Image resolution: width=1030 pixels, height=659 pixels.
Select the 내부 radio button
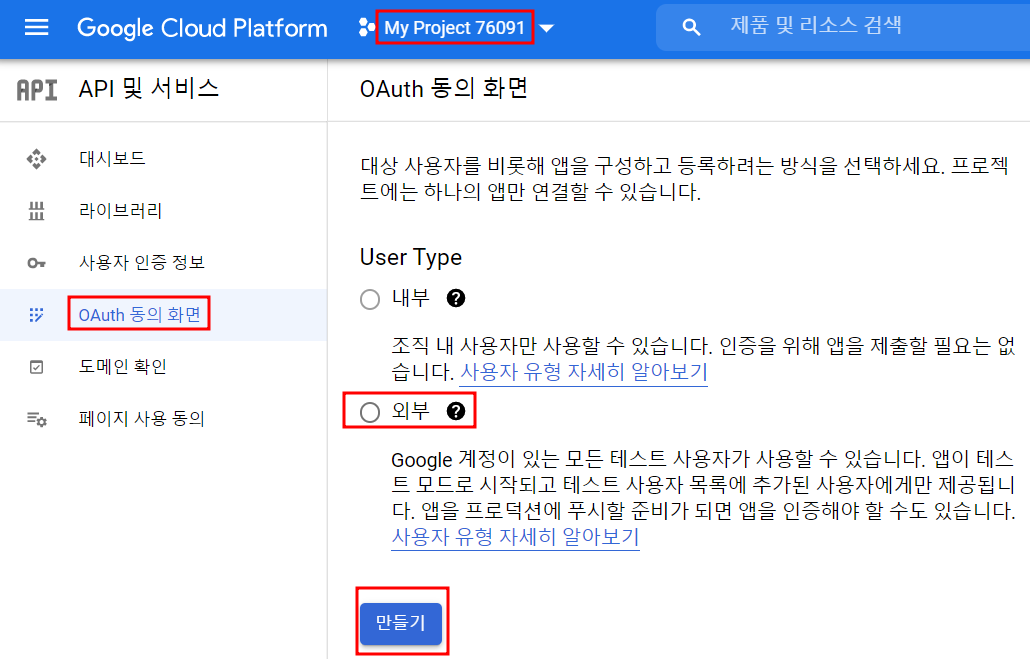coord(370,299)
